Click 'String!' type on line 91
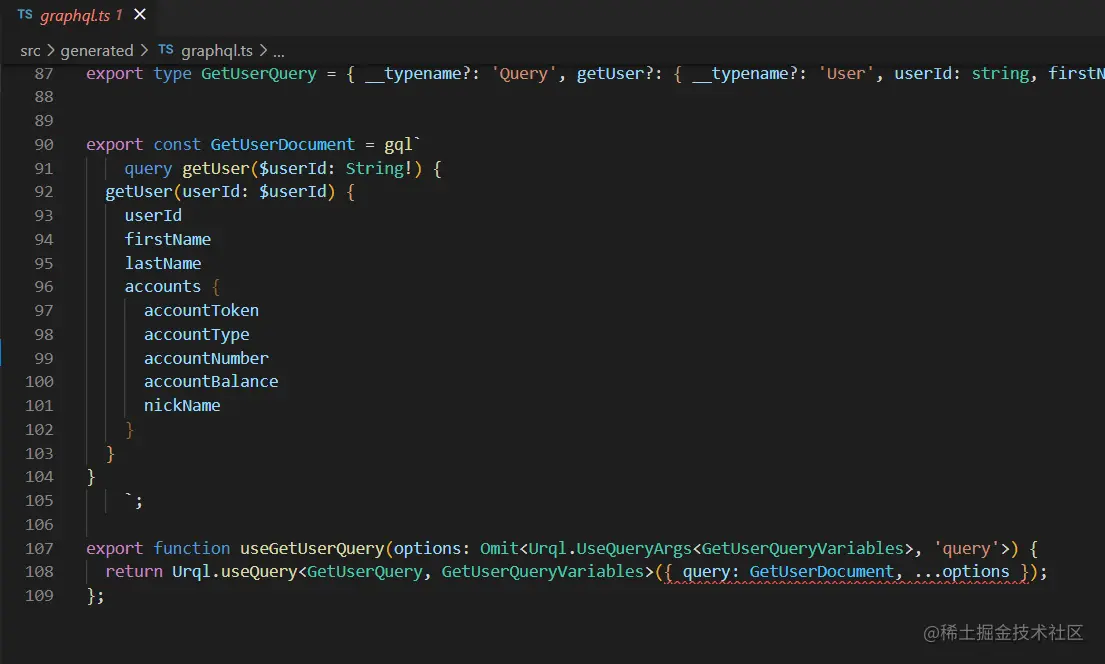This screenshot has height=664, width=1105. 378,168
